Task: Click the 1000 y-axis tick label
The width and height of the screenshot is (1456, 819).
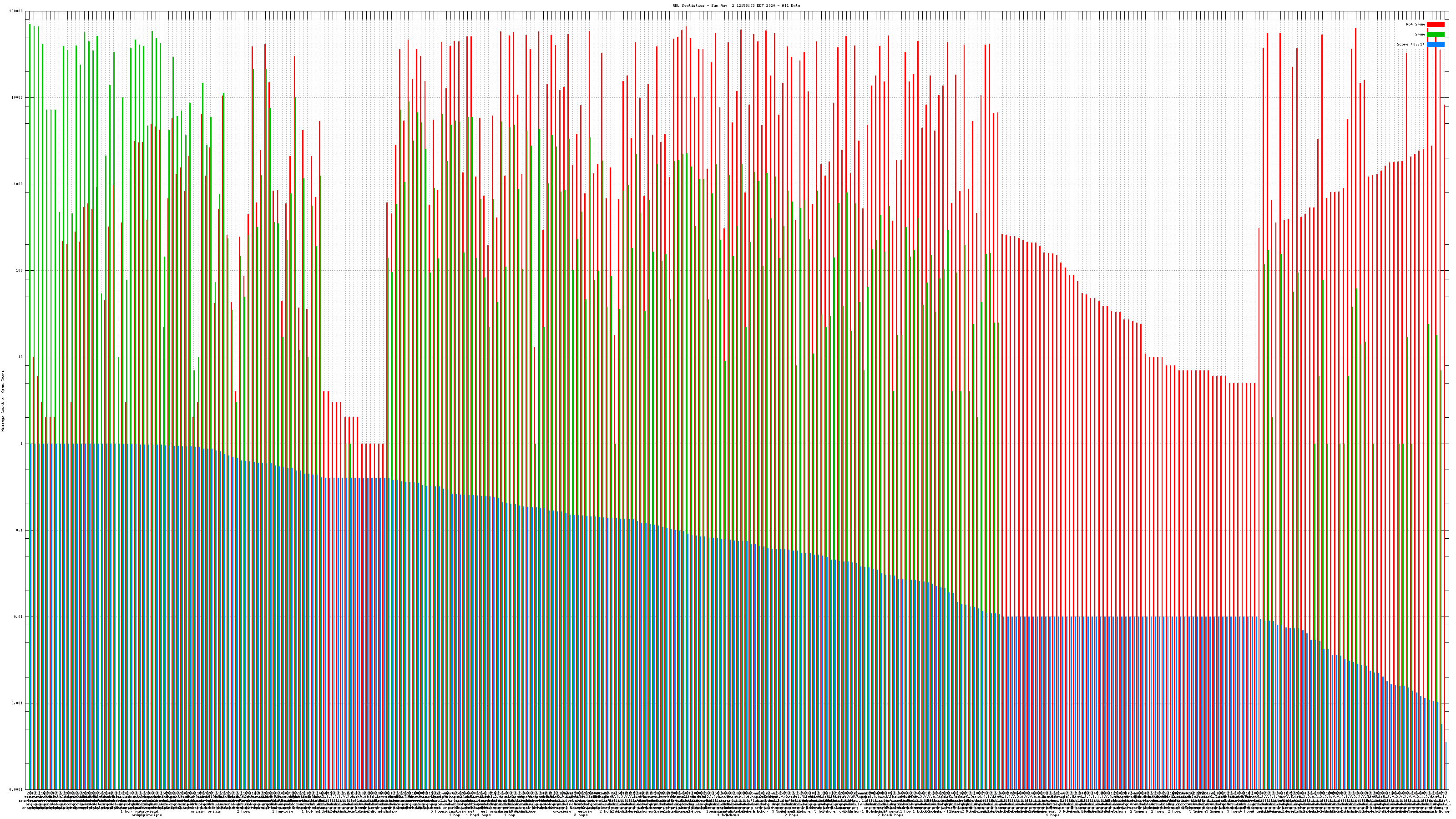Action: (x=18, y=184)
